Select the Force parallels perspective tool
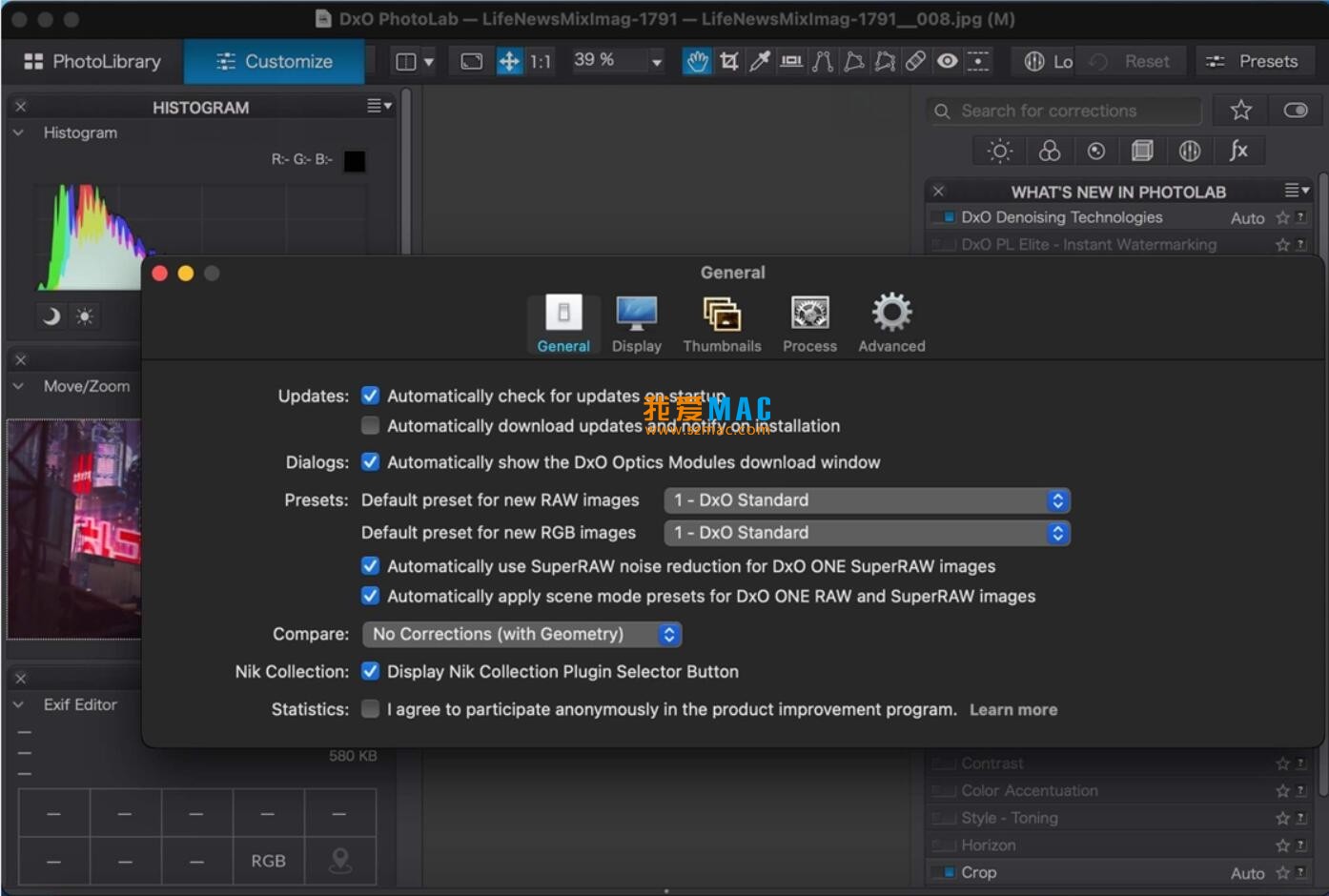The width and height of the screenshot is (1329, 896). (x=823, y=61)
